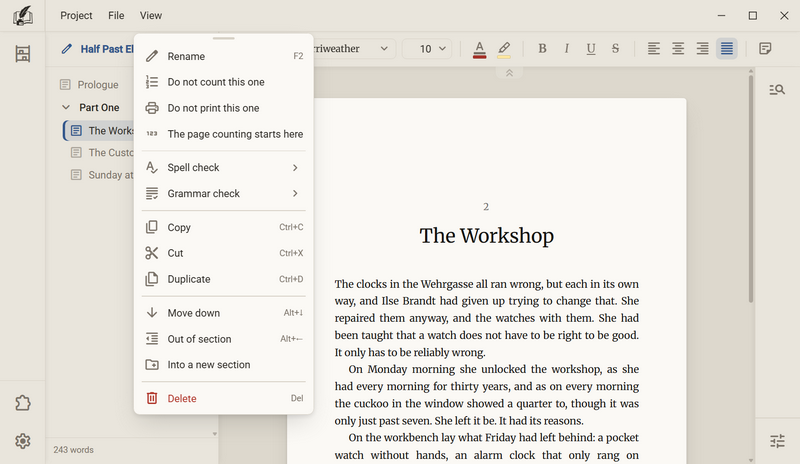Open the font size 10 dropdown

427,49
